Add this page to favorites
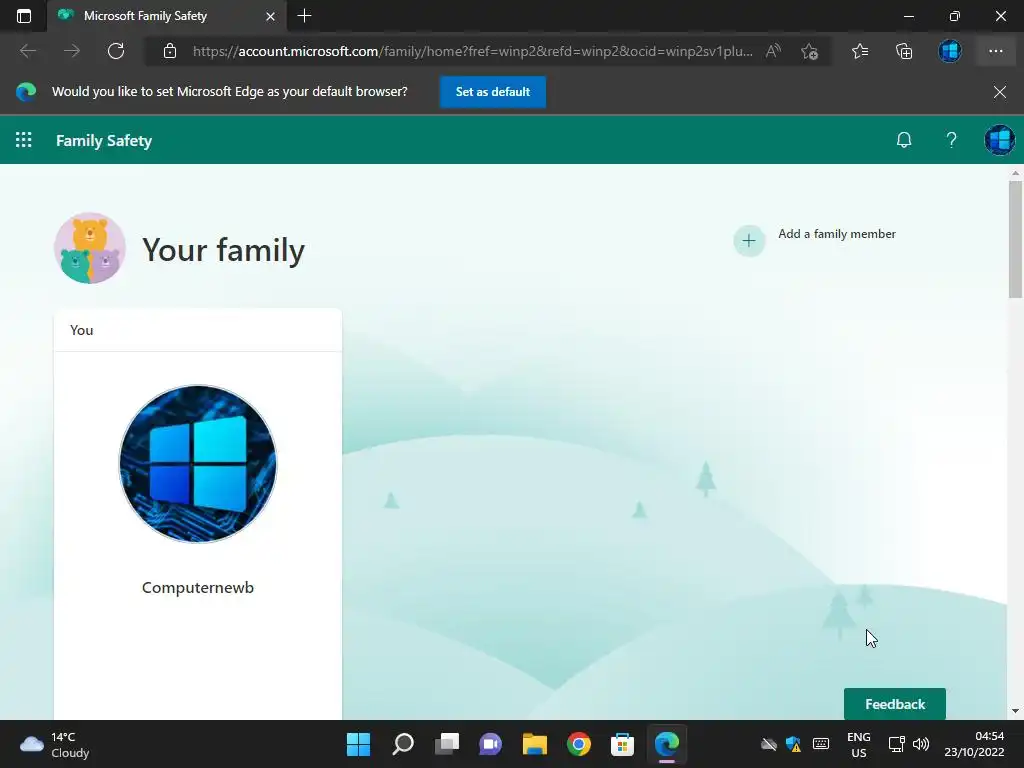 (x=810, y=51)
